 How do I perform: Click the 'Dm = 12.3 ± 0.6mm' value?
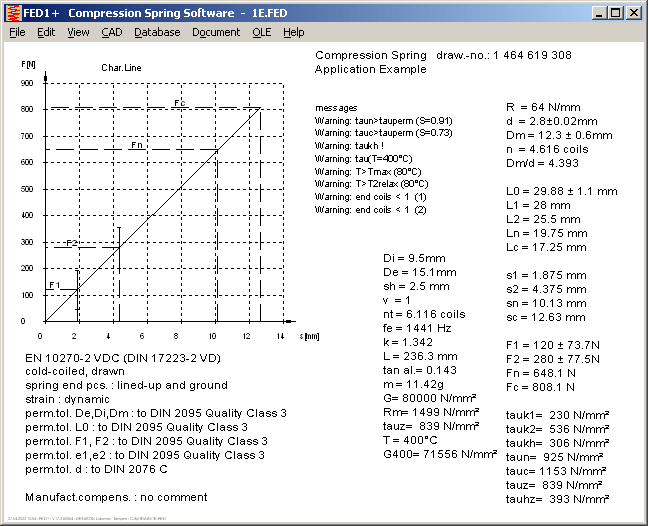(559, 136)
